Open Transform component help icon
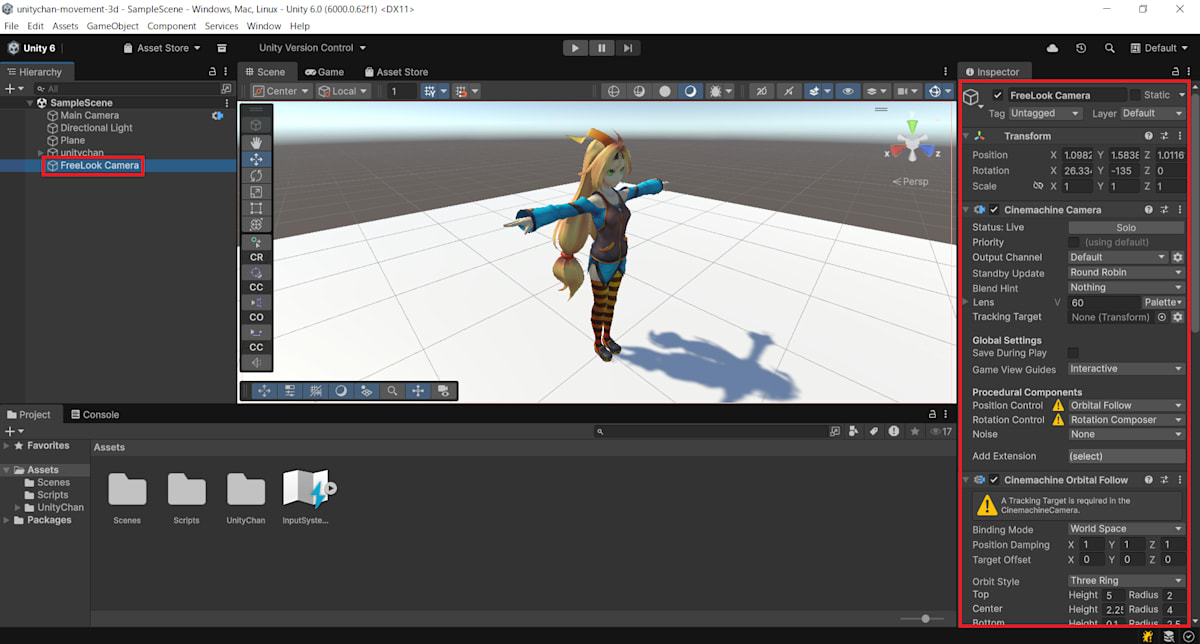1200x644 pixels. (1149, 136)
